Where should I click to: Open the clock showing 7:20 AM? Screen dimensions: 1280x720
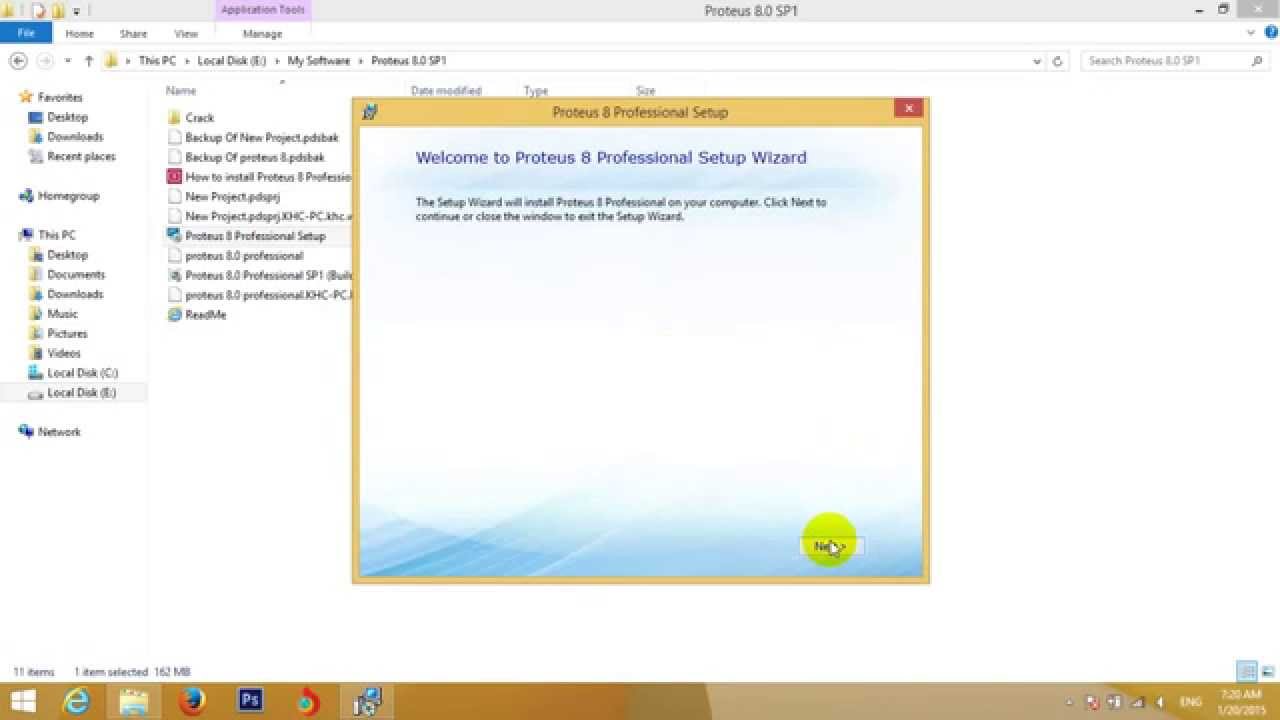[x=1241, y=701]
